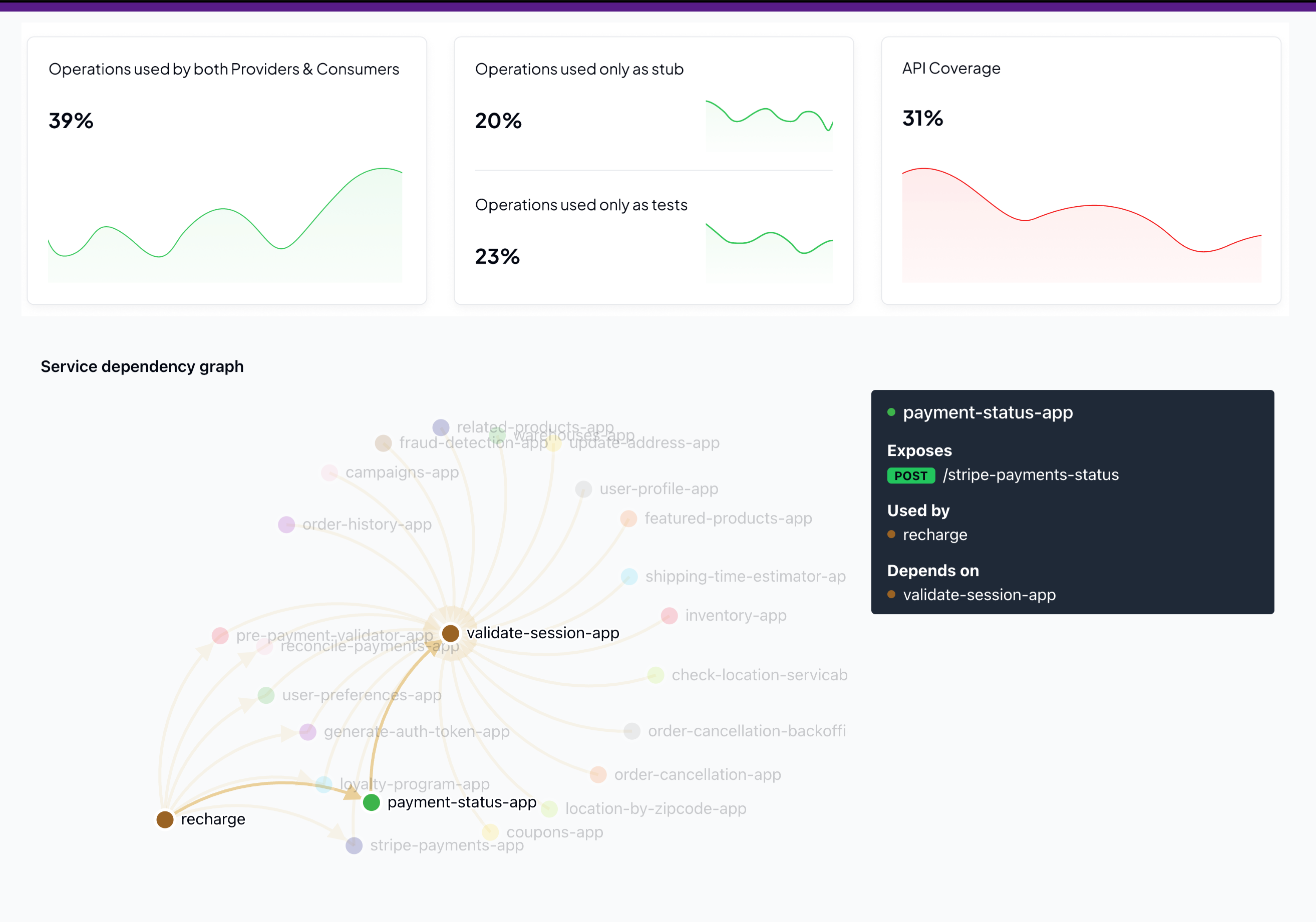Click the fraud-detection-app node

click(383, 443)
